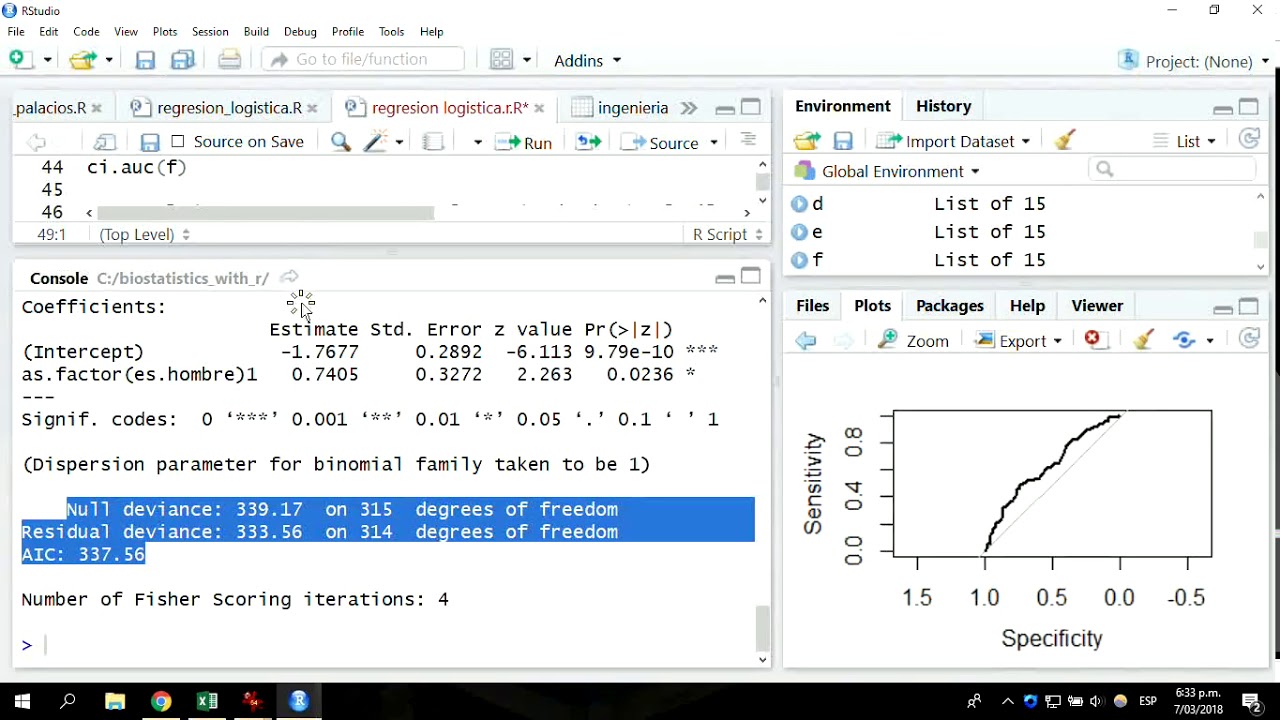The width and height of the screenshot is (1280, 720).
Task: Click the compile report notebook icon
Action: click(x=433, y=142)
